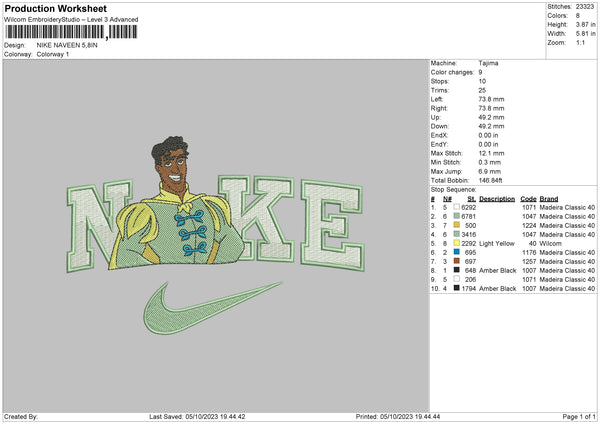Image resolution: width=600 pixels, height=424 pixels.
Task: Click the 'Page 1 of 1' footer text
Action: (579, 416)
